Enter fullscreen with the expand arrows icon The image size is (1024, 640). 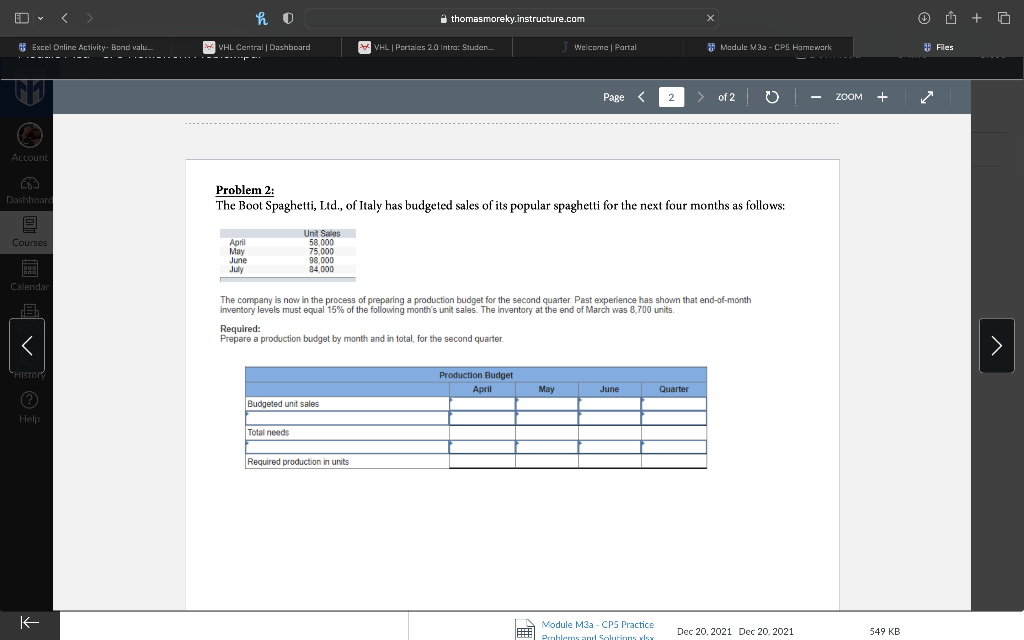click(926, 97)
